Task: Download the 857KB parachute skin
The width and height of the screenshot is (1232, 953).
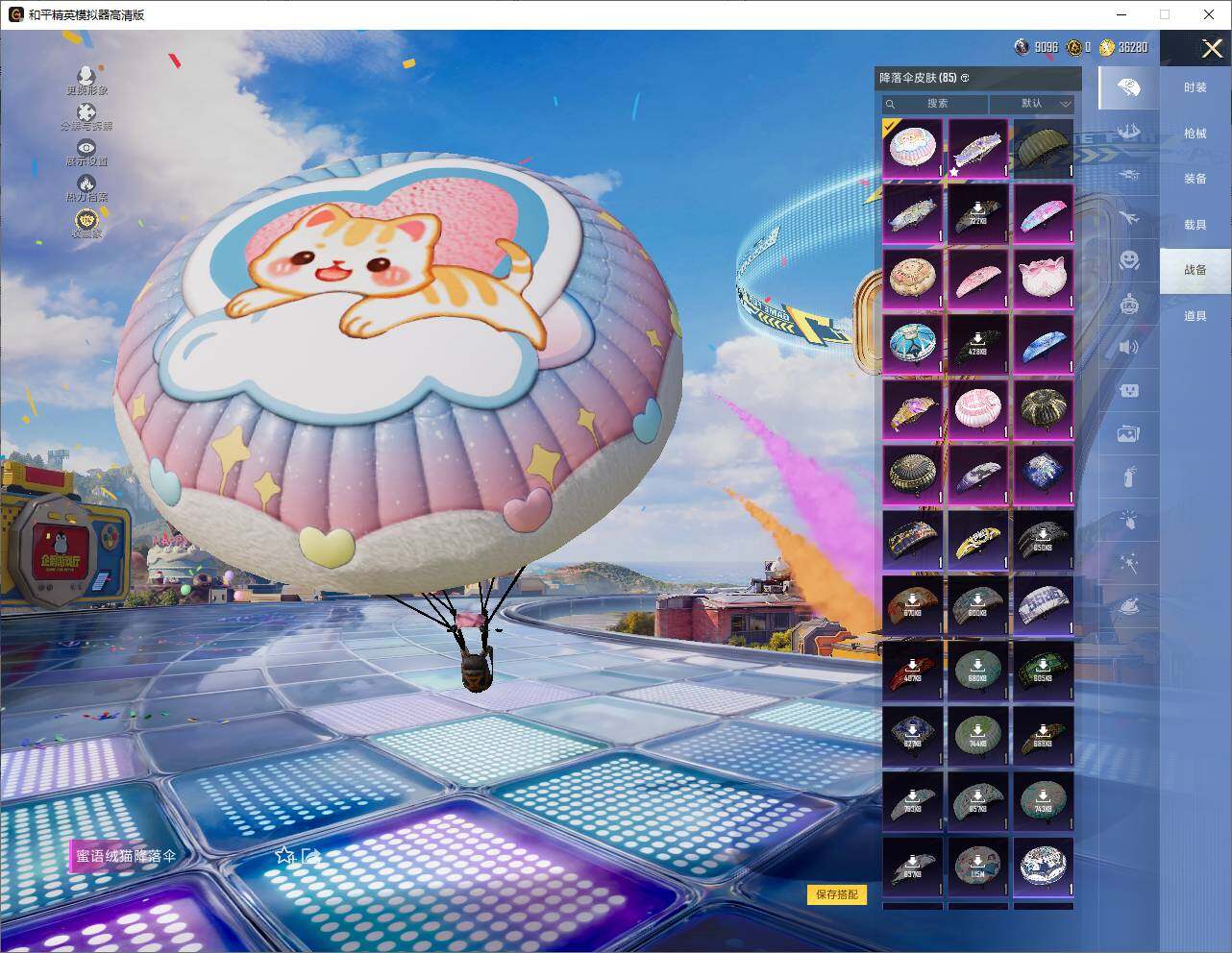Action: tap(978, 801)
